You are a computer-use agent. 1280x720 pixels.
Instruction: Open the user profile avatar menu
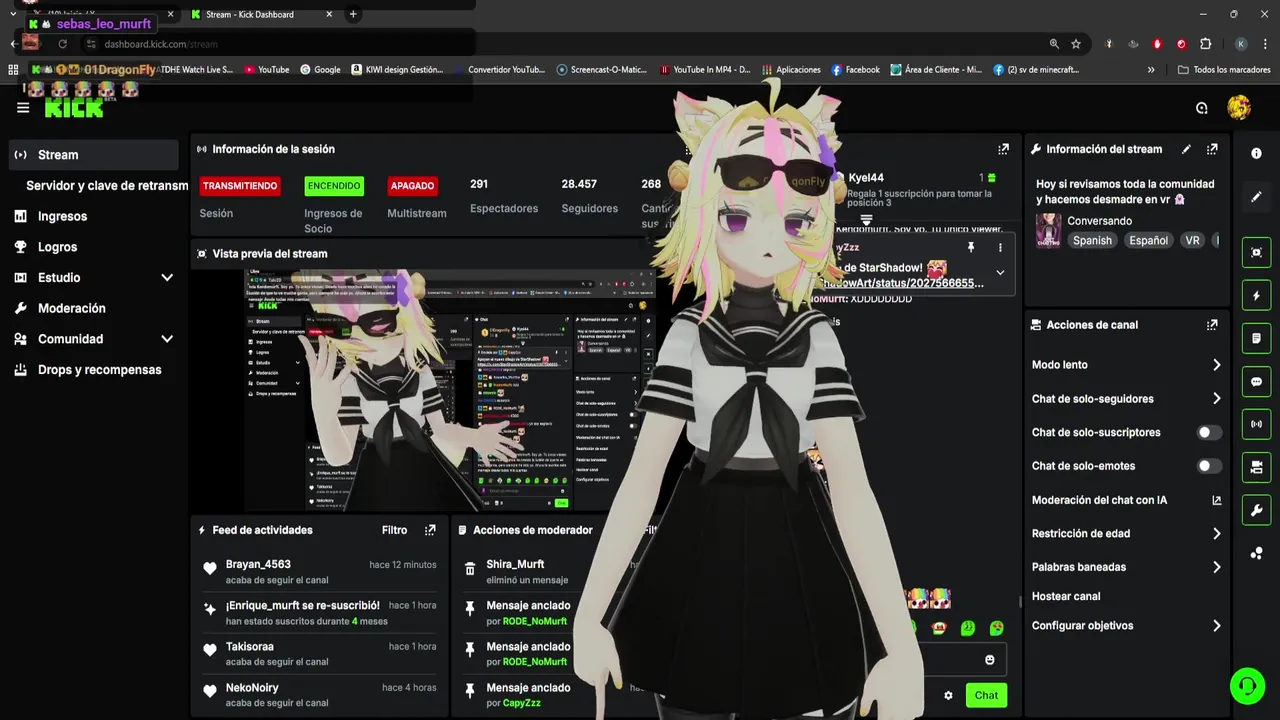(x=1239, y=108)
